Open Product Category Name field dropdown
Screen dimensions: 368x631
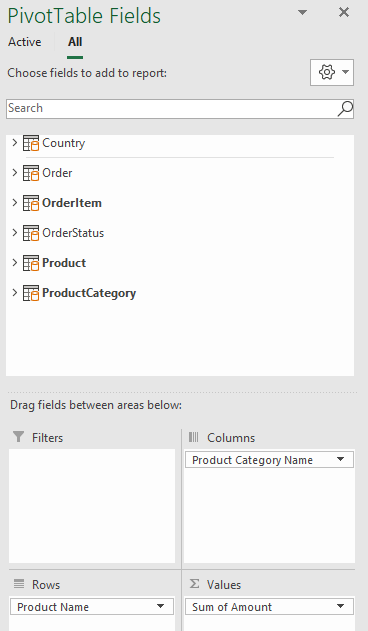coord(340,459)
